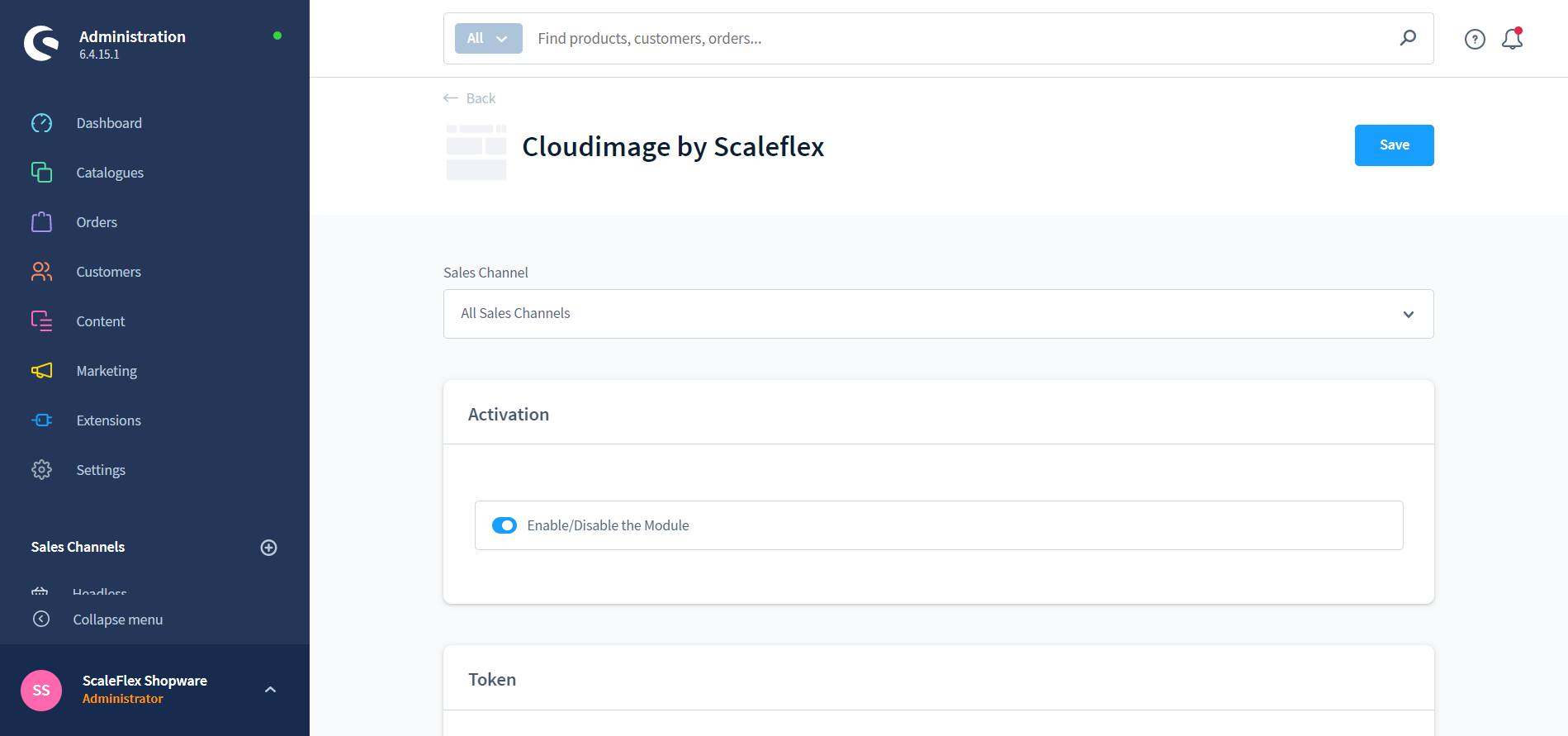This screenshot has height=736, width=1568.
Task: Collapse the sidebar menu
Action: tap(117, 620)
